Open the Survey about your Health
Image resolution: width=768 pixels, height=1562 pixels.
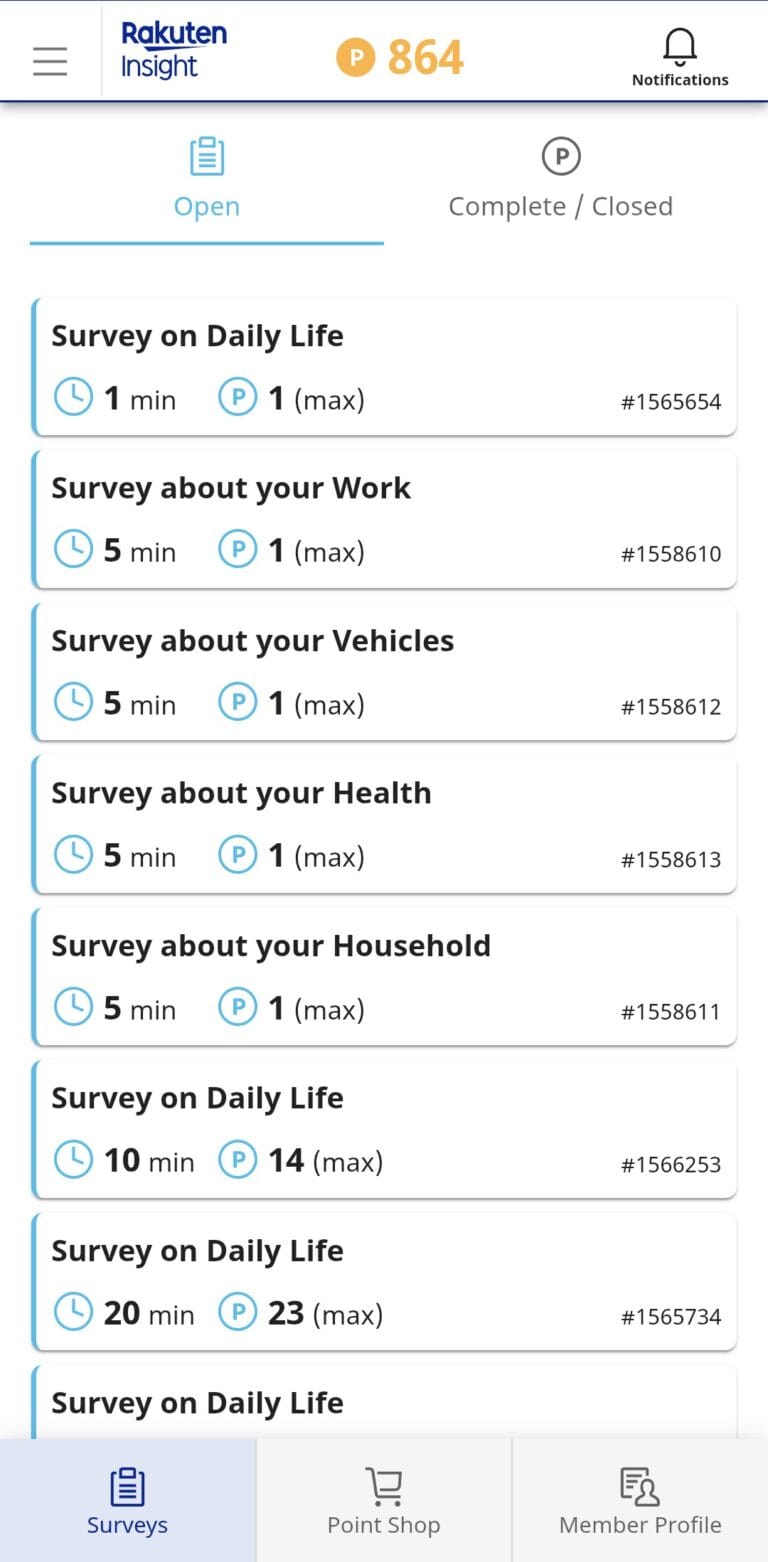tap(384, 823)
